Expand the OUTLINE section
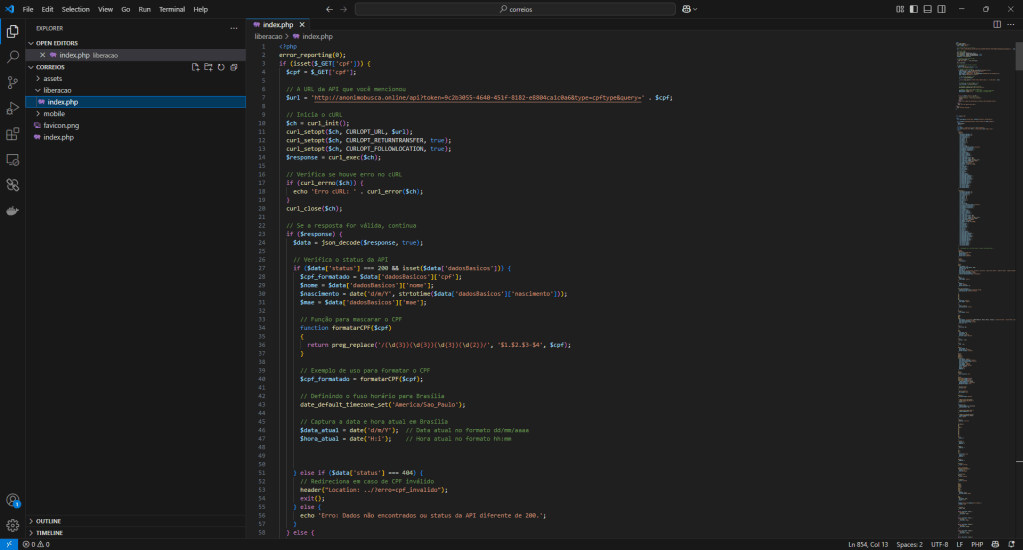The height and width of the screenshot is (550, 1023). 48,521
